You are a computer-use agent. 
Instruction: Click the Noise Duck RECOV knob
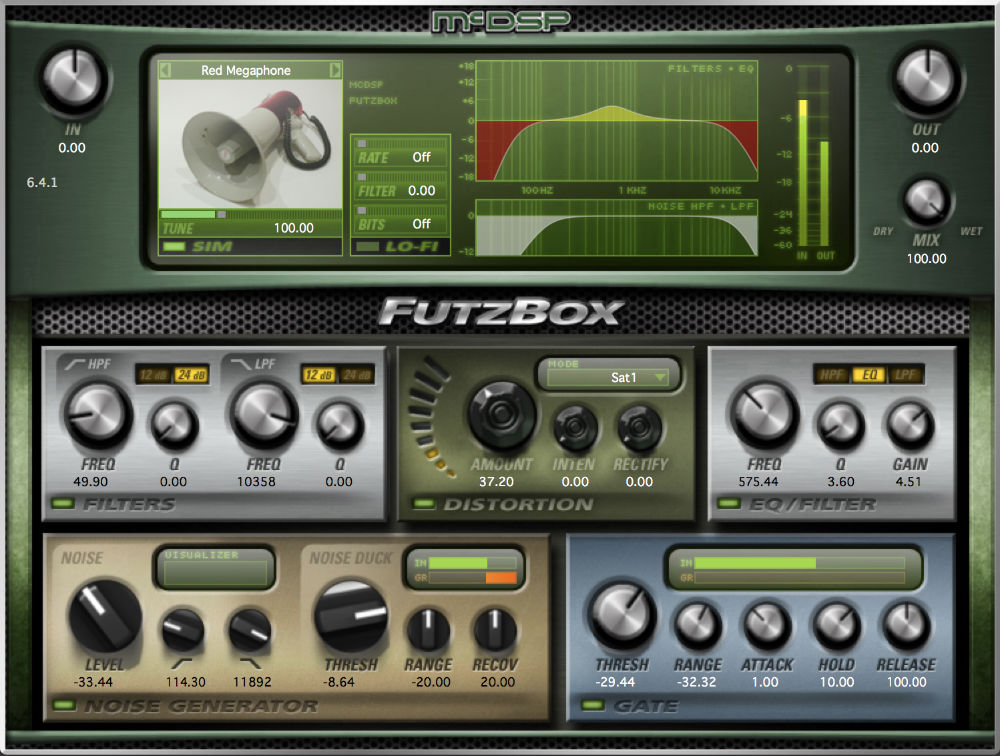pos(494,630)
